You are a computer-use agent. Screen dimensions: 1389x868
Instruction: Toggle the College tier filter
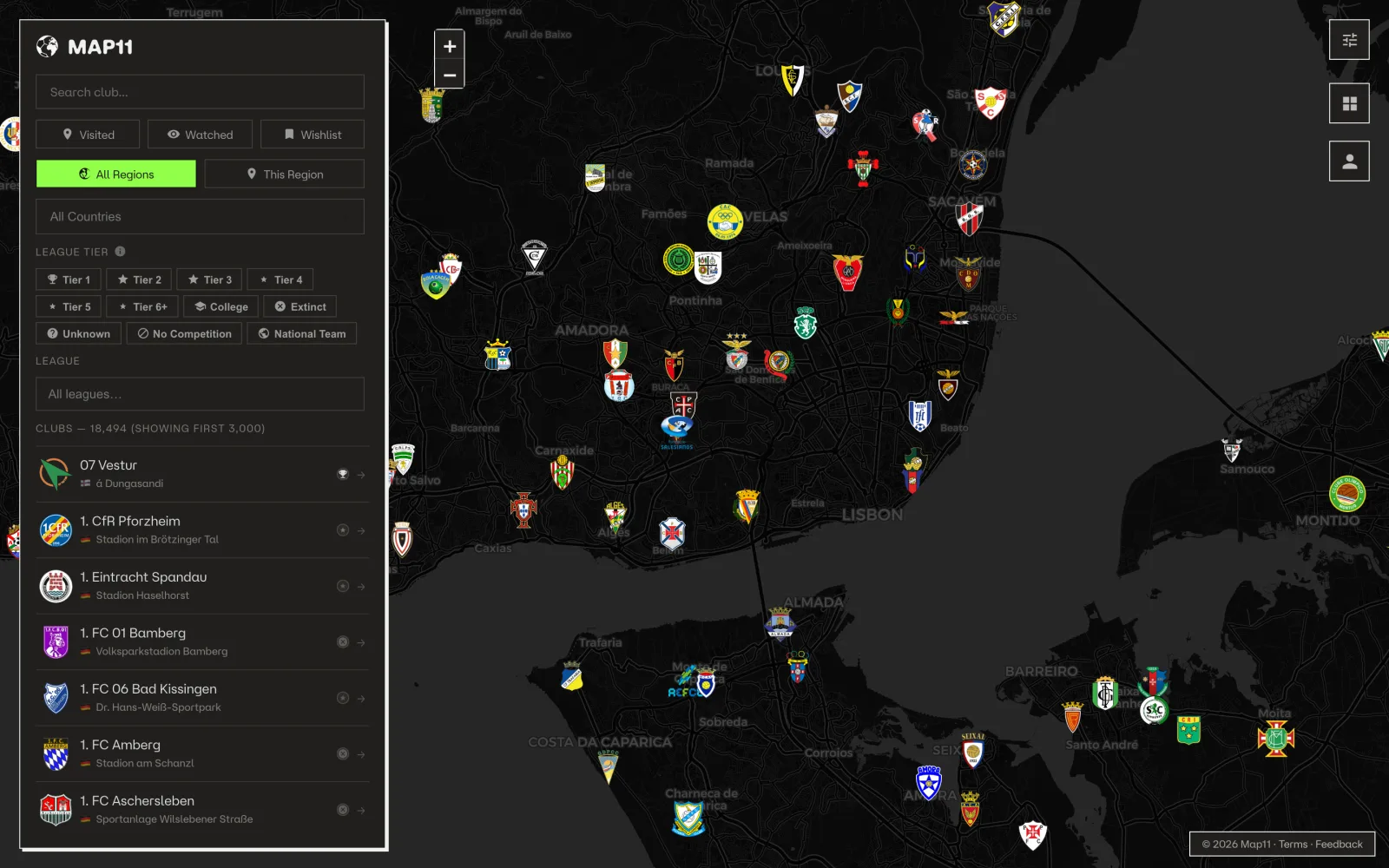221,306
